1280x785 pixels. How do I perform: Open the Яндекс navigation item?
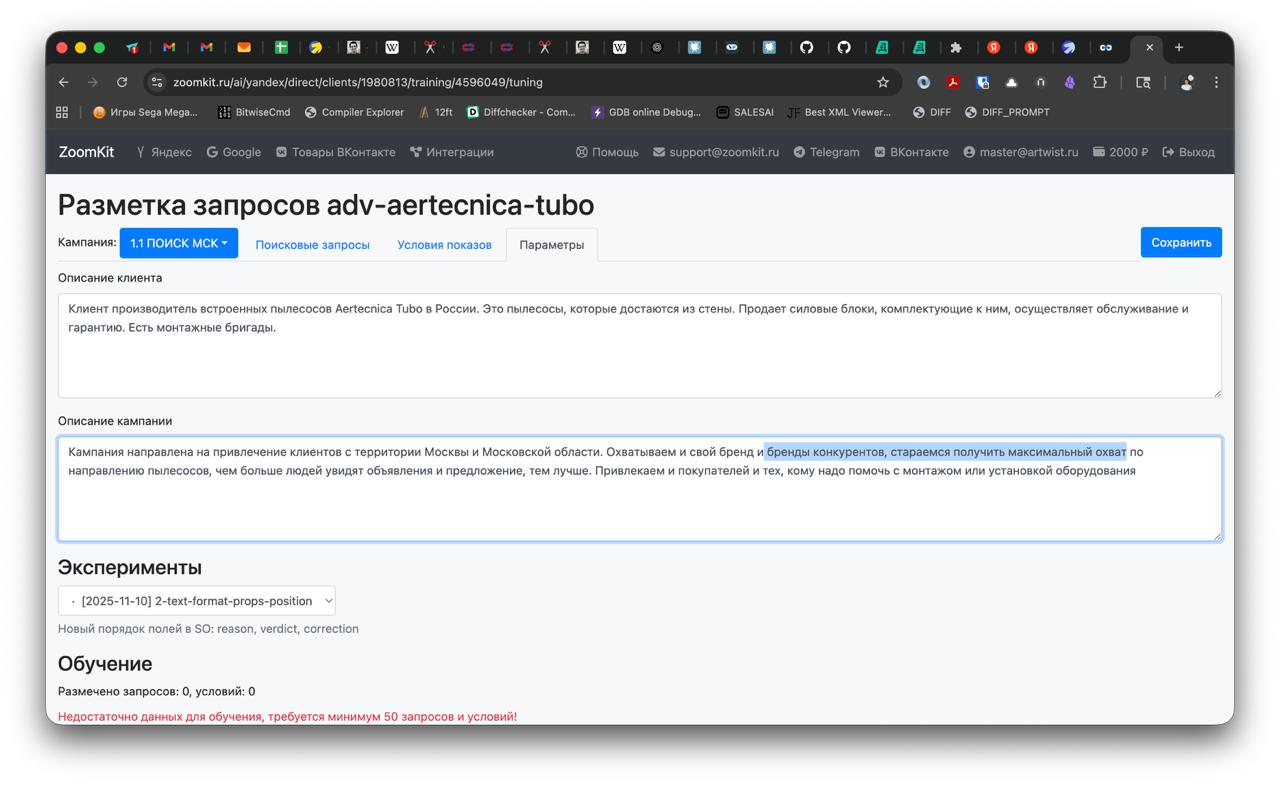(164, 152)
